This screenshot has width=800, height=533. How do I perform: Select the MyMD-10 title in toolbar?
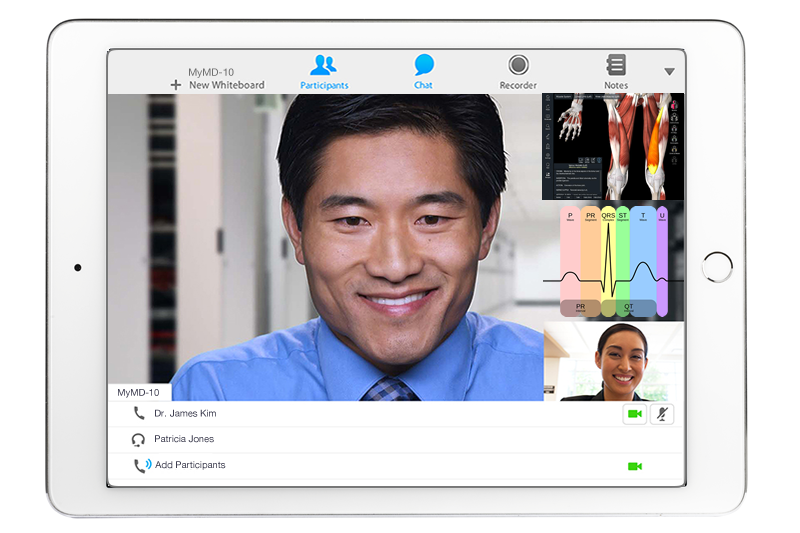[211, 72]
